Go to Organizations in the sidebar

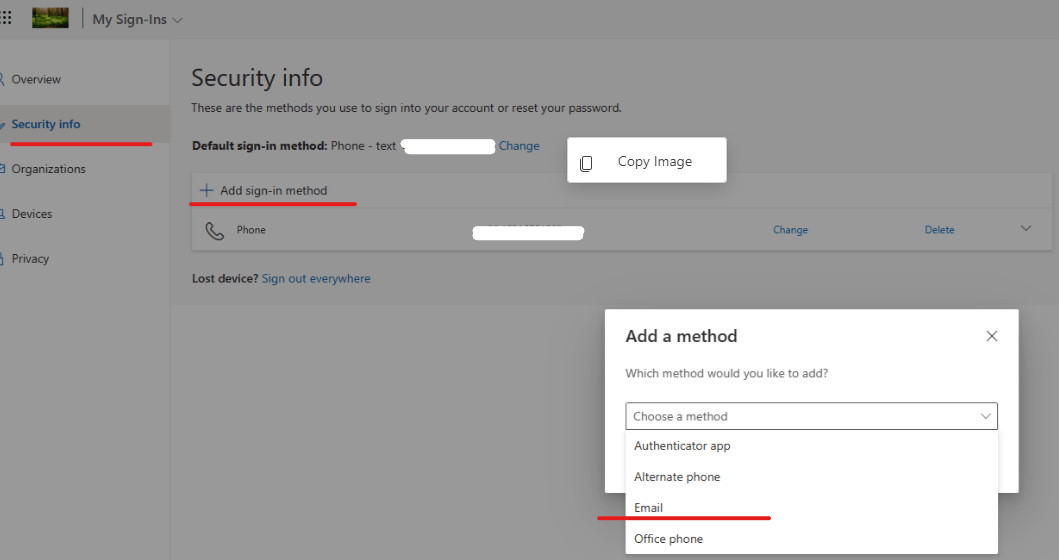click(x=48, y=169)
